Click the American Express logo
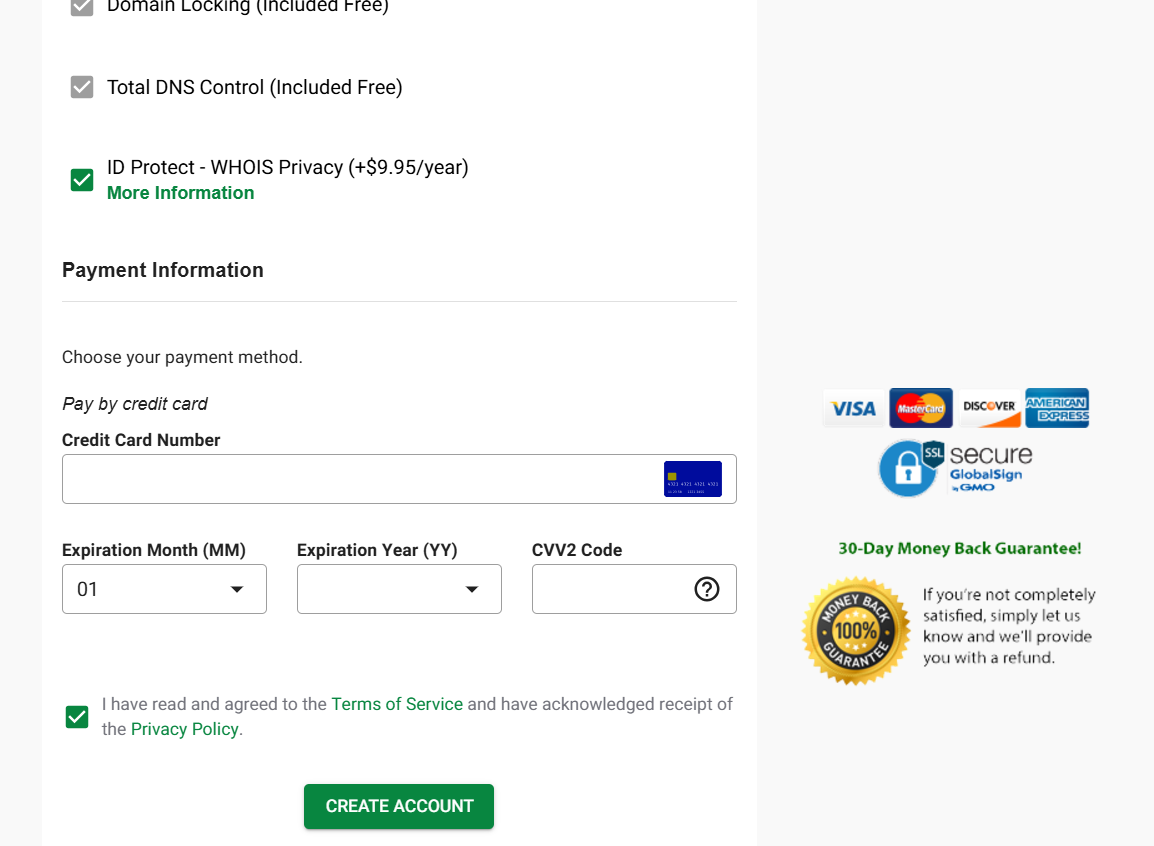The image size is (1154, 846). (1057, 408)
